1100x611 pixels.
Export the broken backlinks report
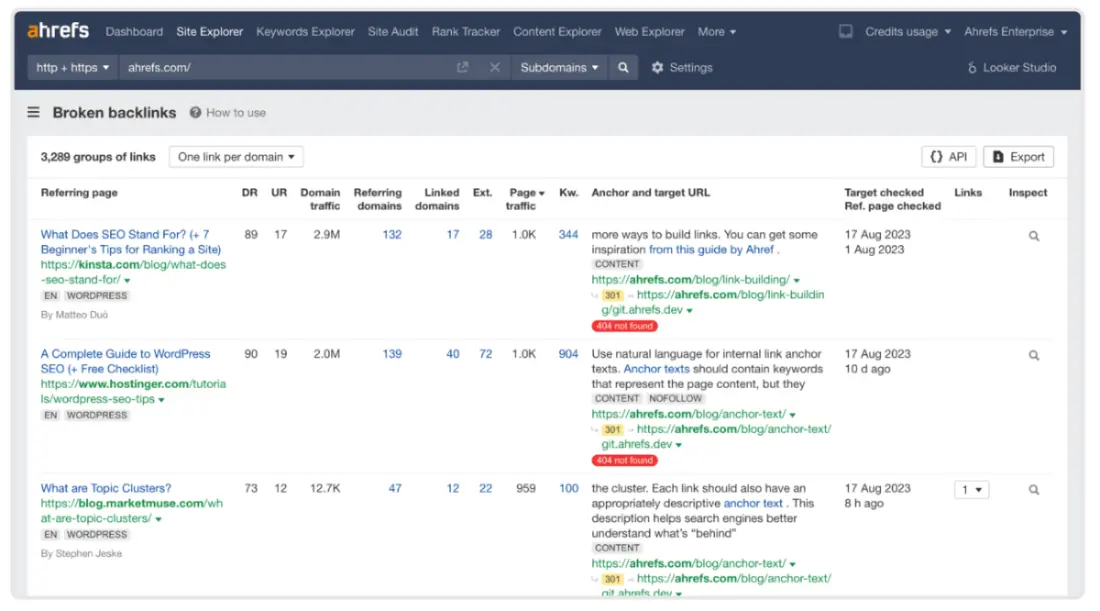[x=1018, y=156]
